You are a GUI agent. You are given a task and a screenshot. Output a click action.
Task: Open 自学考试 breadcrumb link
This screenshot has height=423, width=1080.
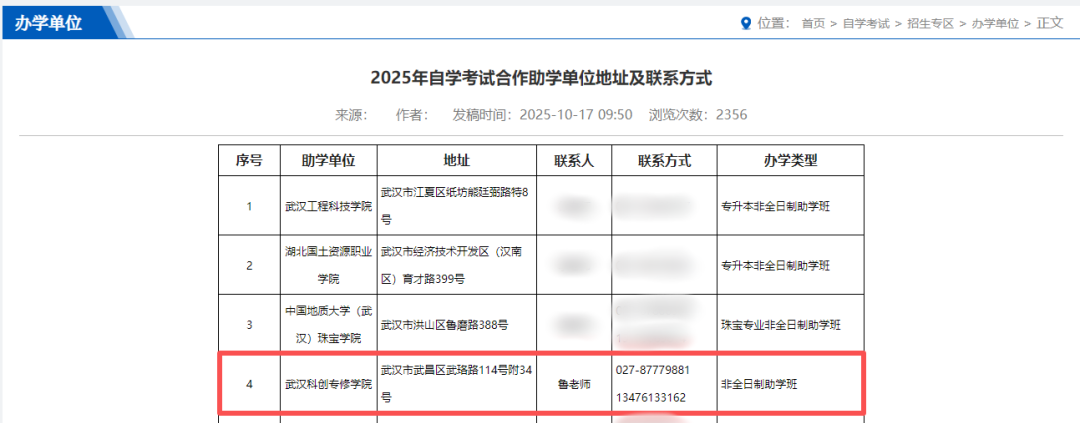pos(866,23)
